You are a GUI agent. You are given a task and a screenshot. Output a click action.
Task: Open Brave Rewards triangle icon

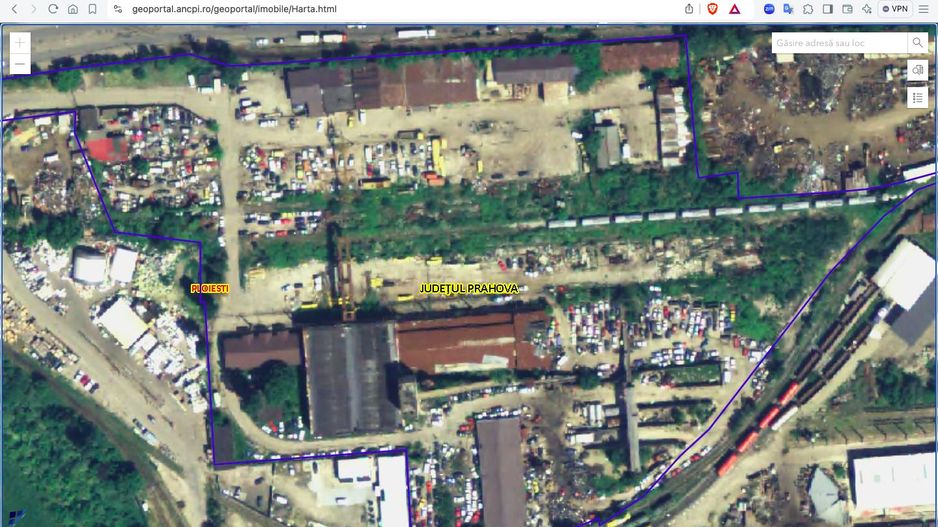tap(735, 9)
